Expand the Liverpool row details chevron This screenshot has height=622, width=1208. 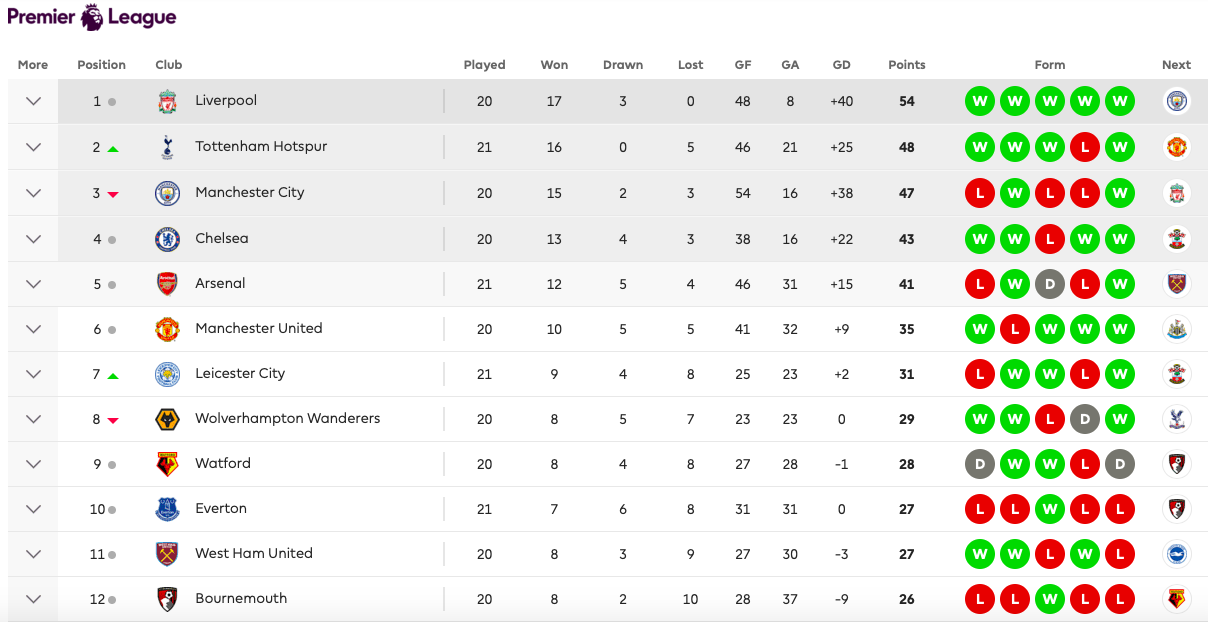pyautogui.click(x=33, y=101)
